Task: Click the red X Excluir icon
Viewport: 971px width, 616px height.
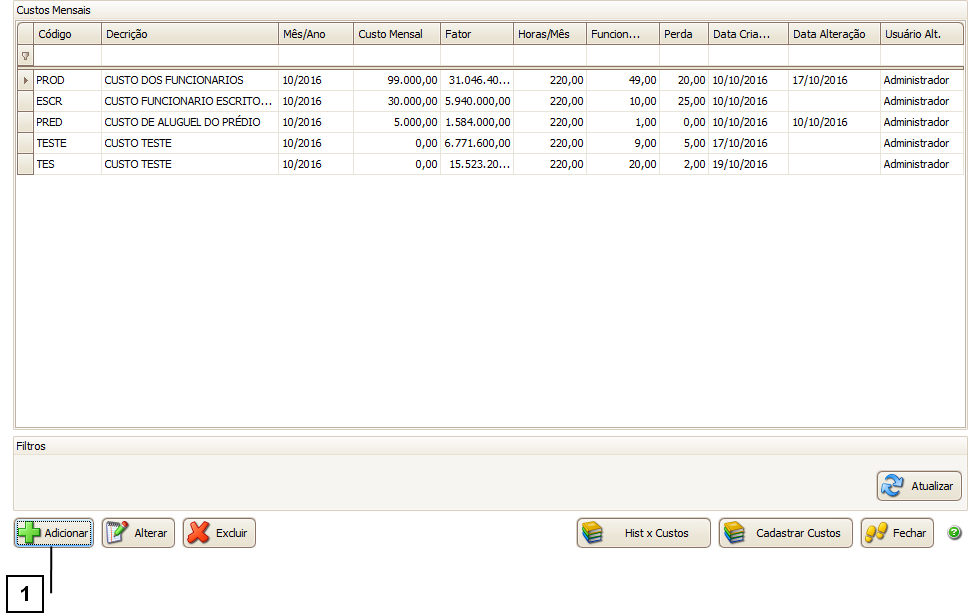Action: 198,533
